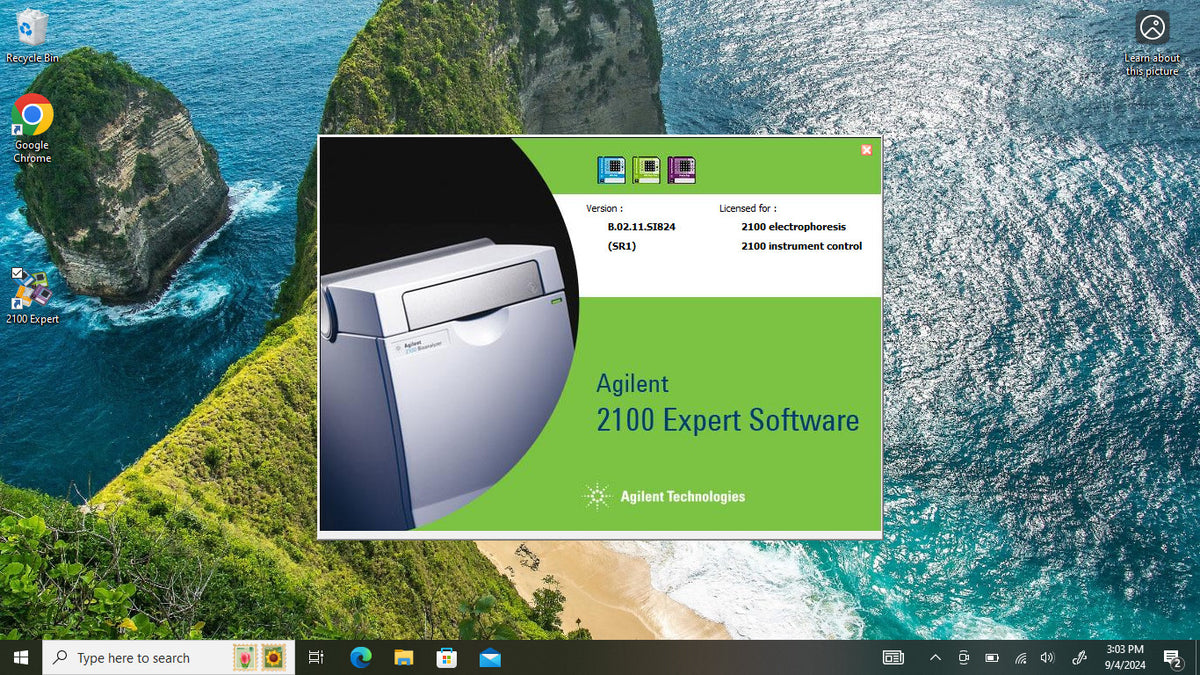Open Microsoft Store from the taskbar
This screenshot has width=1200, height=675.
tap(447, 657)
